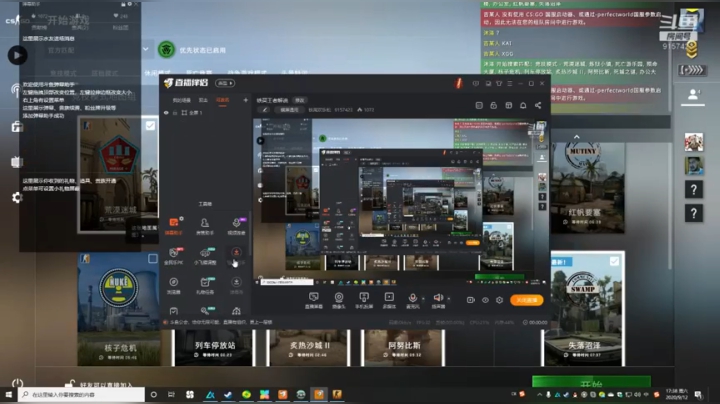Uncheck the Mirage map checkbox
The height and width of the screenshot is (404, 720).
(x=150, y=125)
